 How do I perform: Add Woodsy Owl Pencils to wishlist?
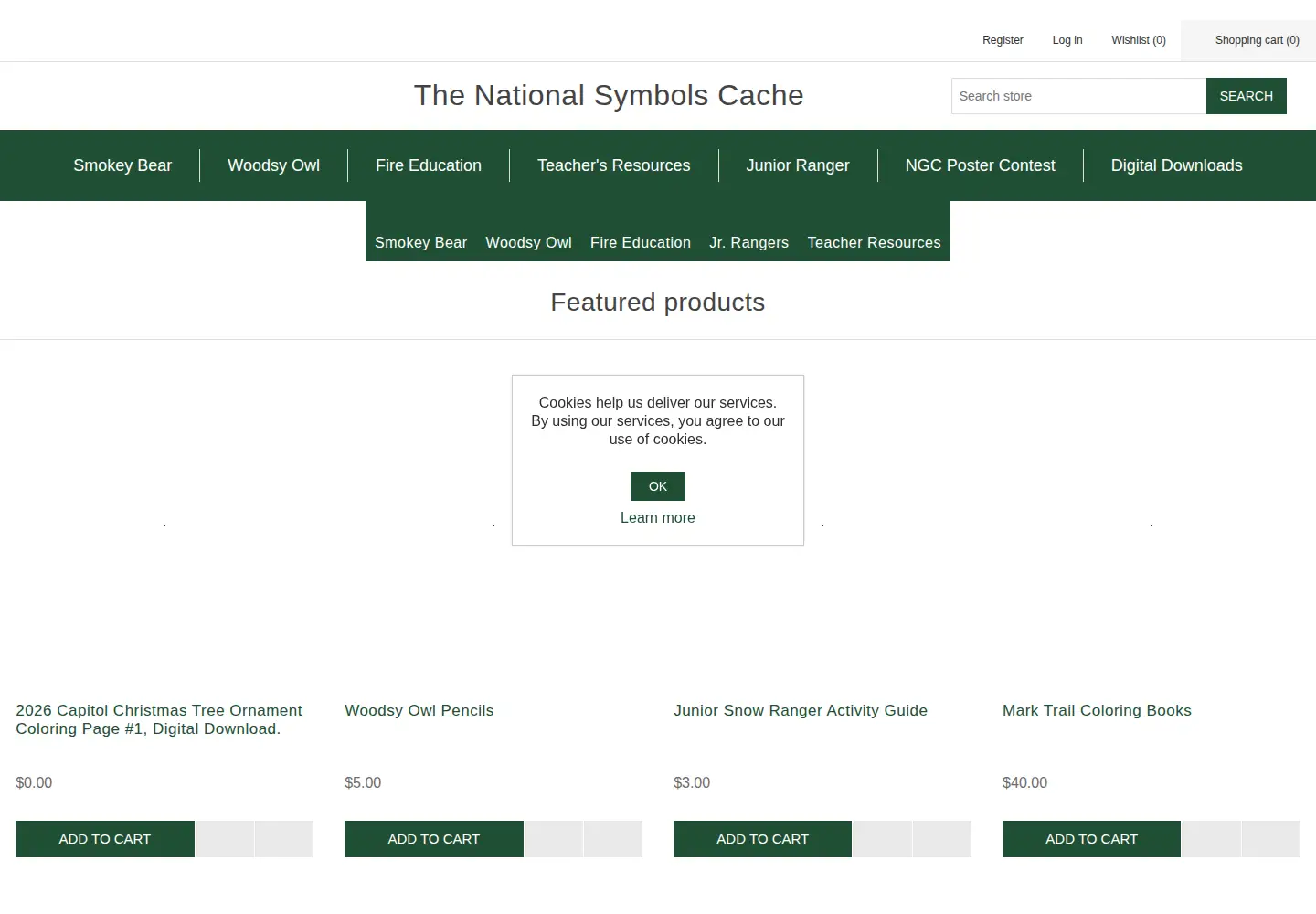click(613, 839)
